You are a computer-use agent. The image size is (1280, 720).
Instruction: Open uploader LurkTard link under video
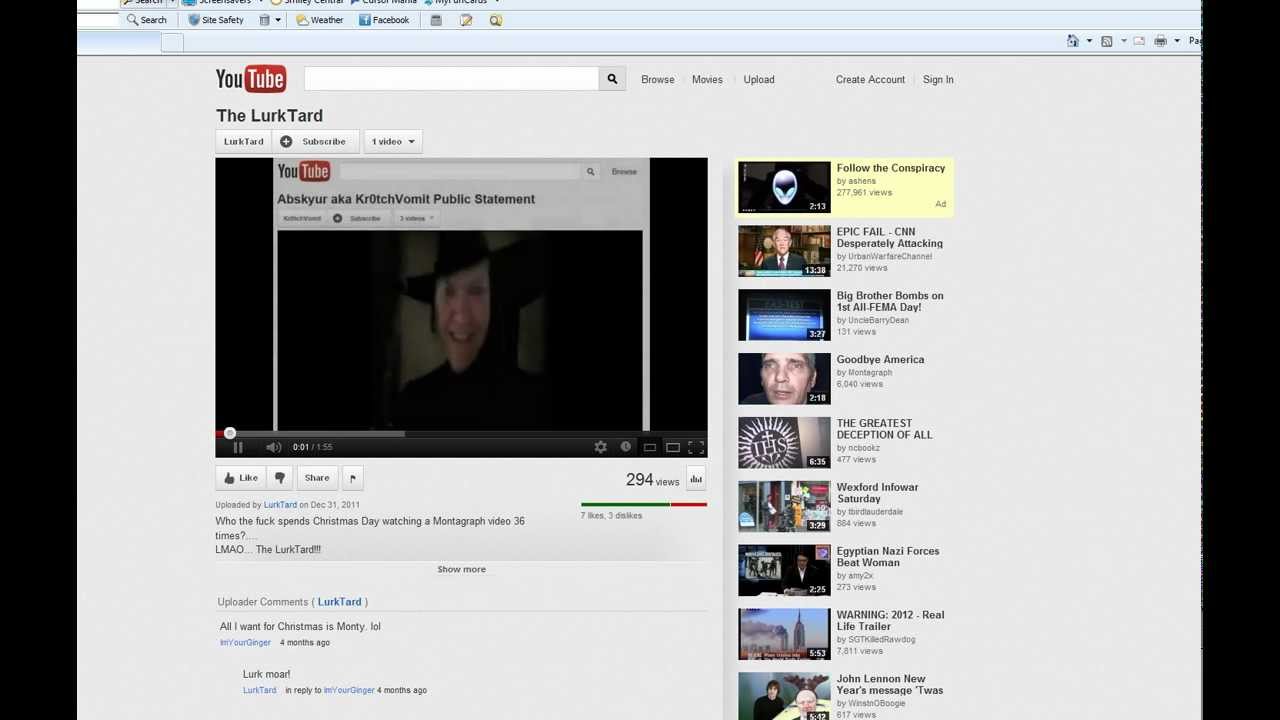point(280,505)
